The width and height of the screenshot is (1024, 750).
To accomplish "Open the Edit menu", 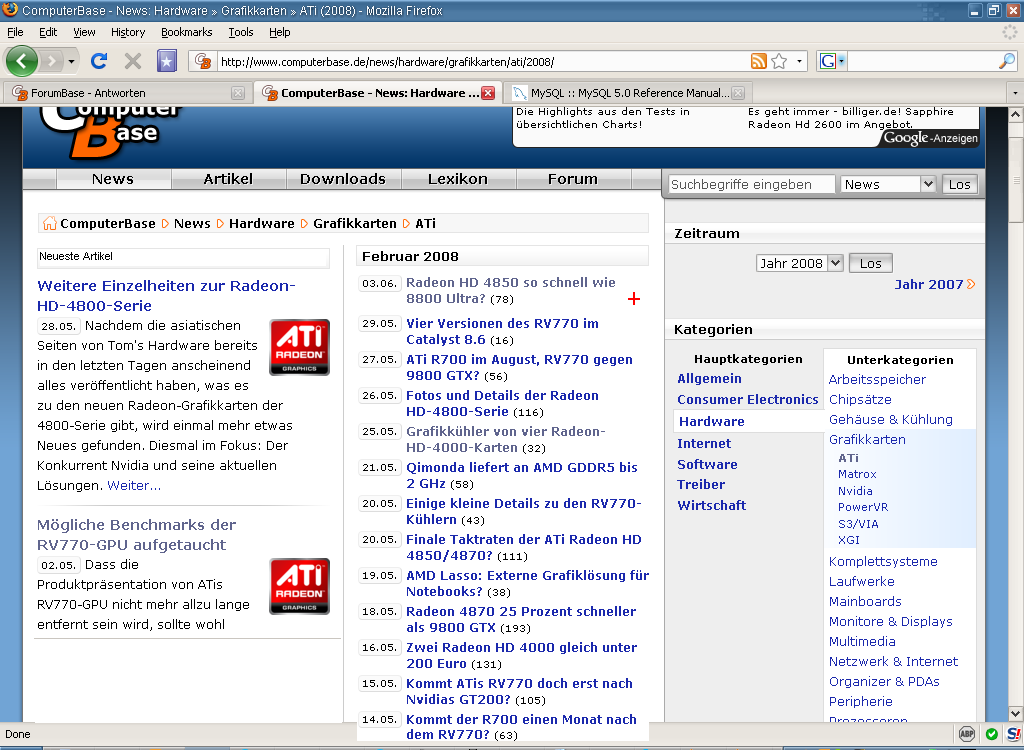I will (48, 32).
